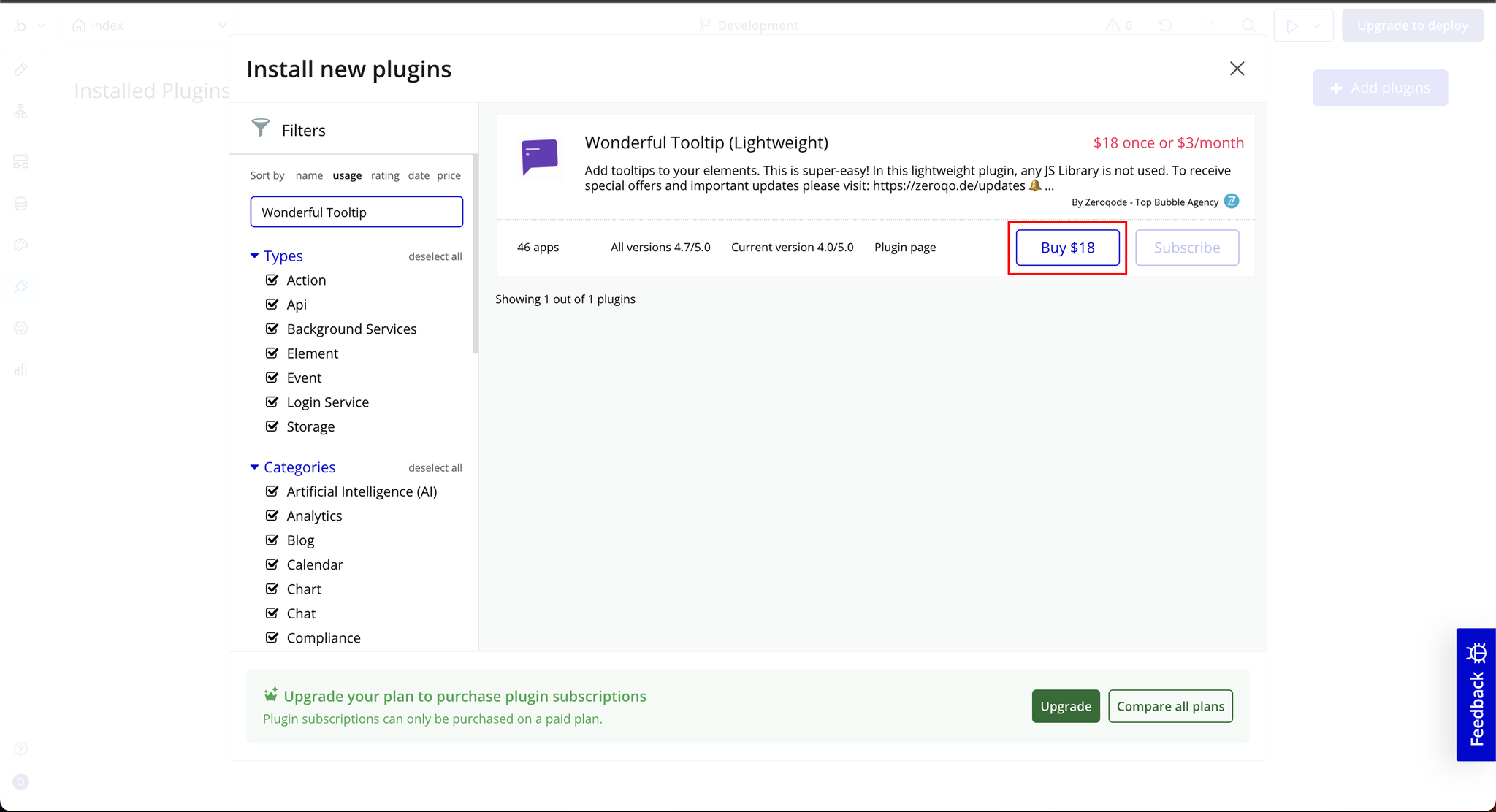Image resolution: width=1496 pixels, height=812 pixels.
Task: Sort plugins by usage
Action: pos(347,175)
